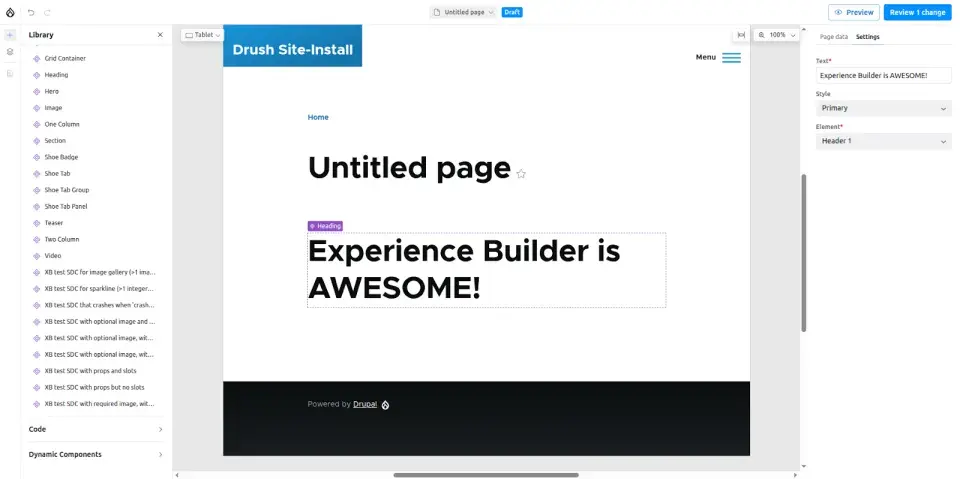Click the page document icon in top bar
Screen dimensions: 960x479
(x=437, y=12)
